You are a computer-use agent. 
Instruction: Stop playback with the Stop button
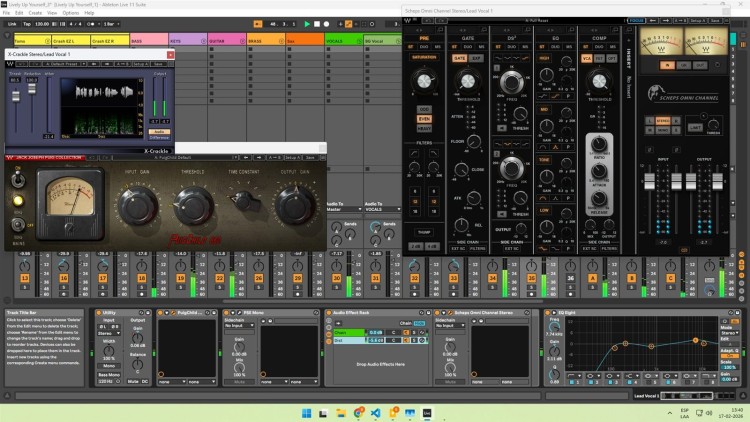click(x=317, y=24)
